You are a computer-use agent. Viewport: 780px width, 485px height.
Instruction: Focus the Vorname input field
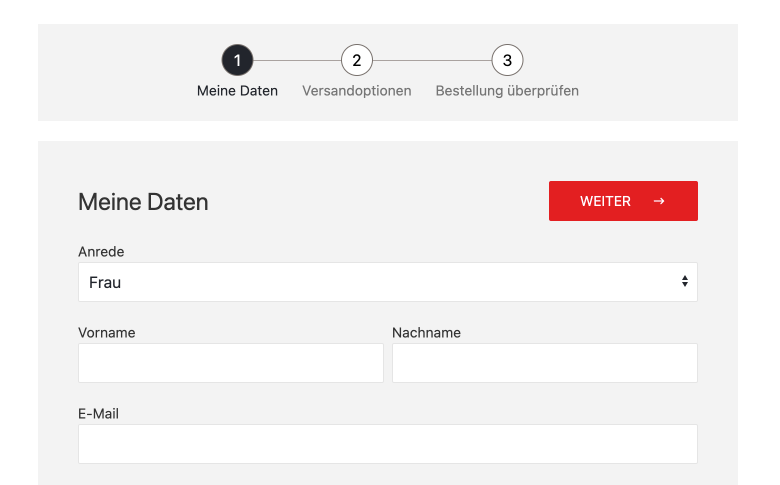click(x=231, y=363)
